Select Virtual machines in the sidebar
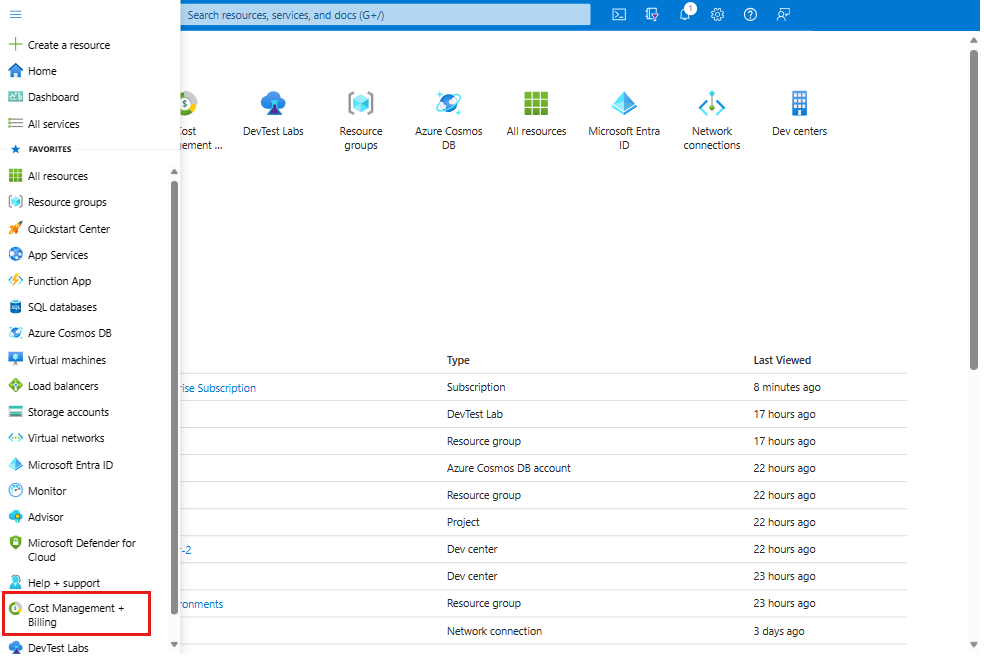 coord(70,359)
